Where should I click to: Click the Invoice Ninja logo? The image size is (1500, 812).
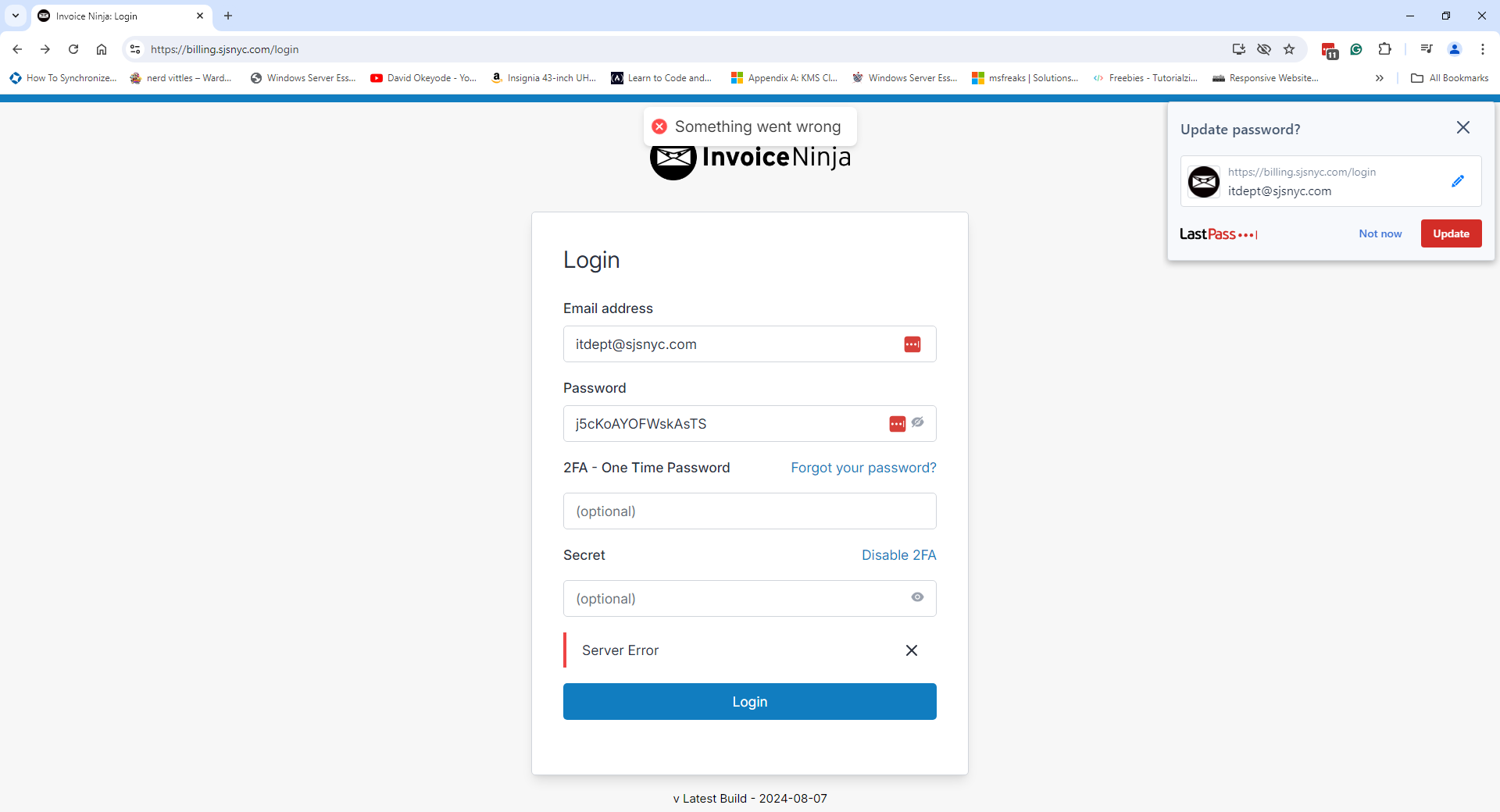750,158
